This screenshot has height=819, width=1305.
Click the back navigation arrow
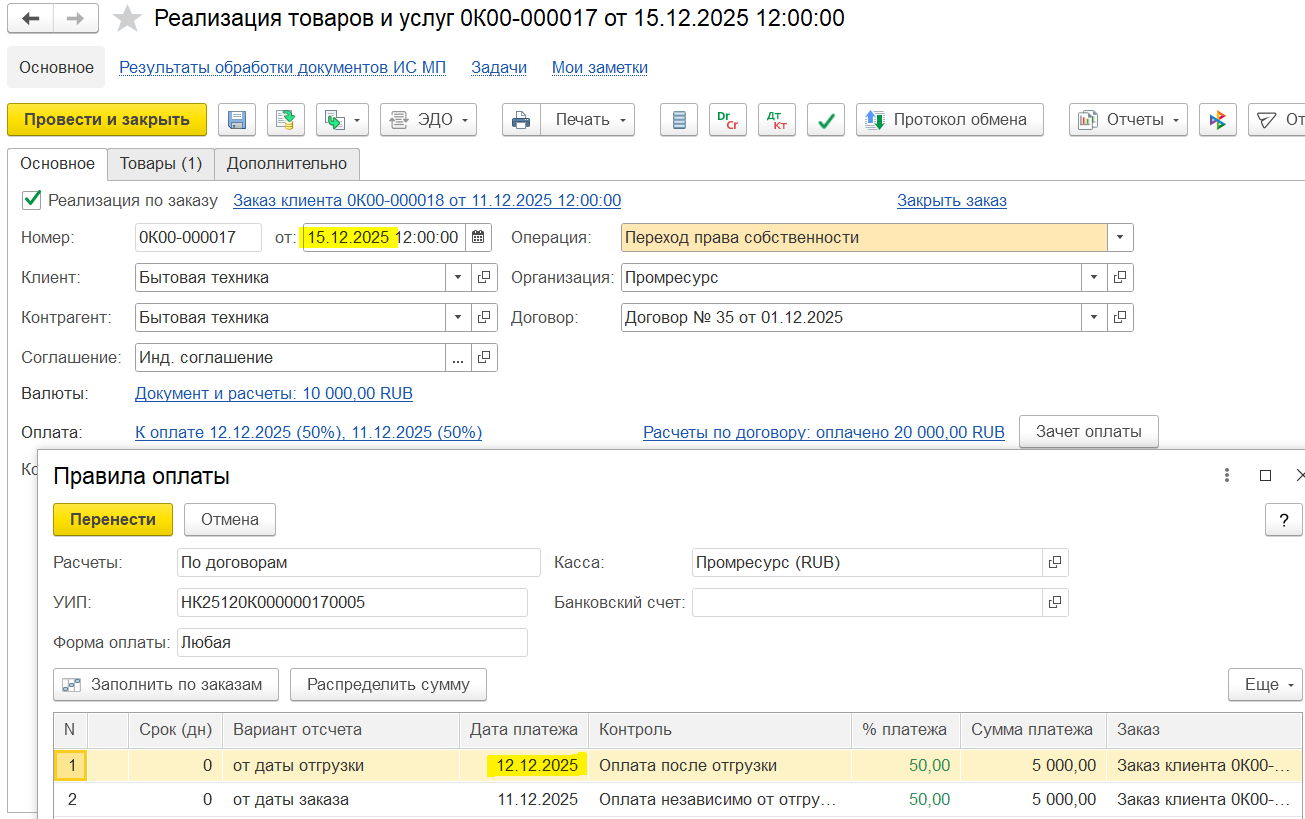point(31,18)
